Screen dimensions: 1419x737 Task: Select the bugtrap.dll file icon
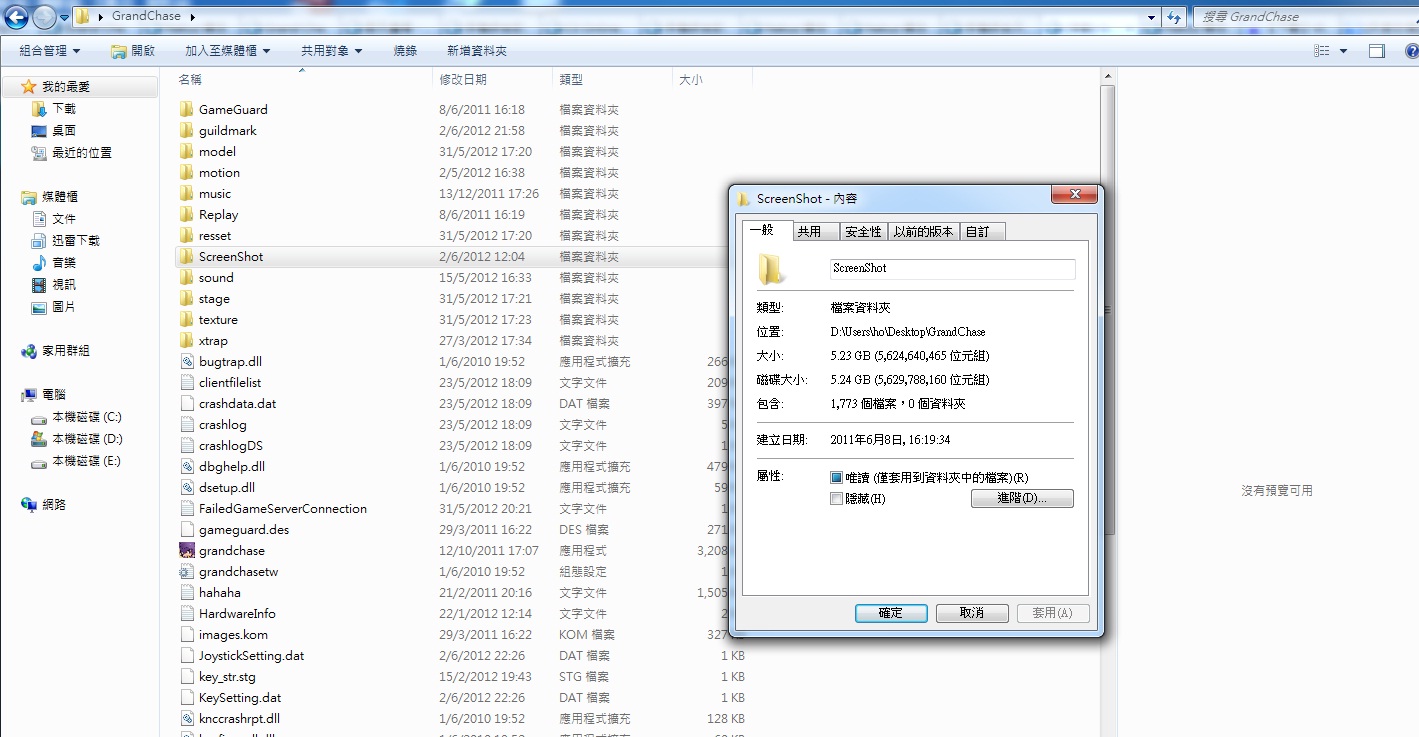187,362
